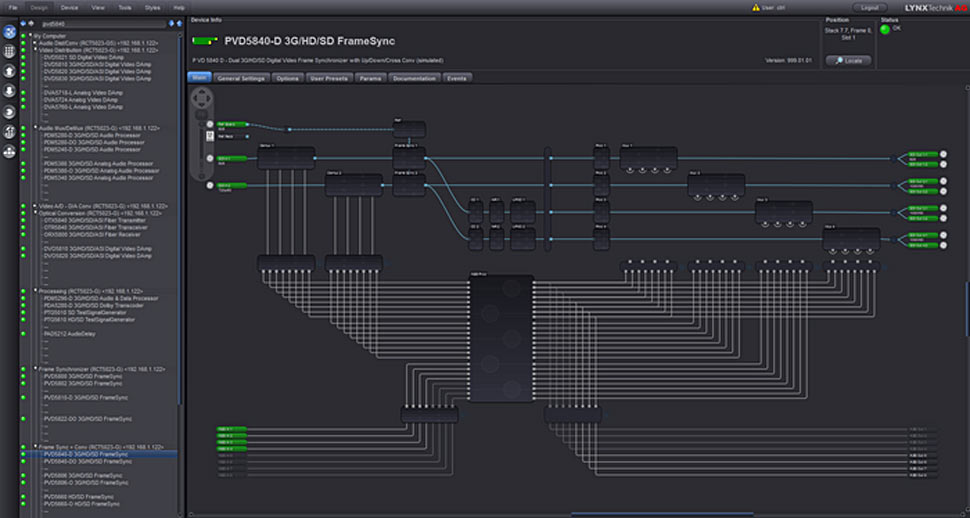
Task: Click the large audio processor block
Action: tap(501, 338)
